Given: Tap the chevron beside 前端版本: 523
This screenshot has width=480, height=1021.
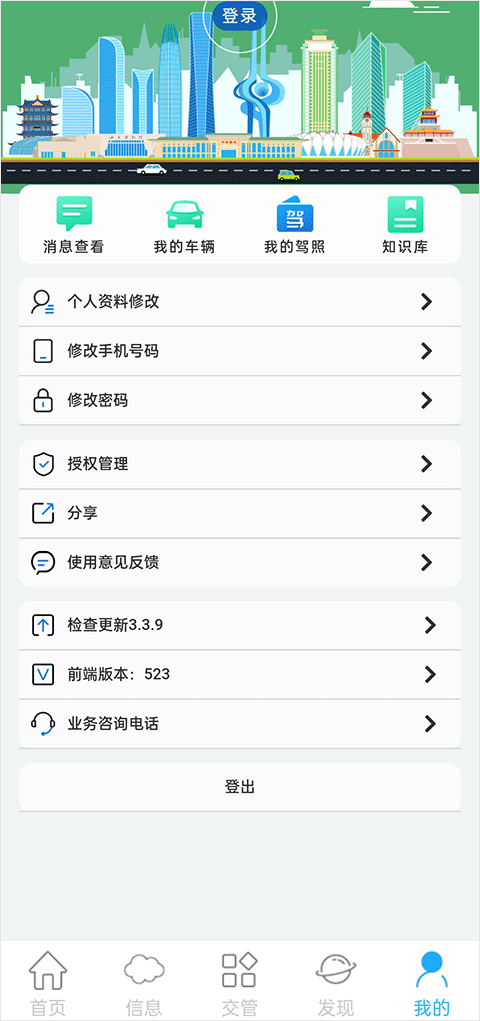Looking at the screenshot, I should coord(430,674).
